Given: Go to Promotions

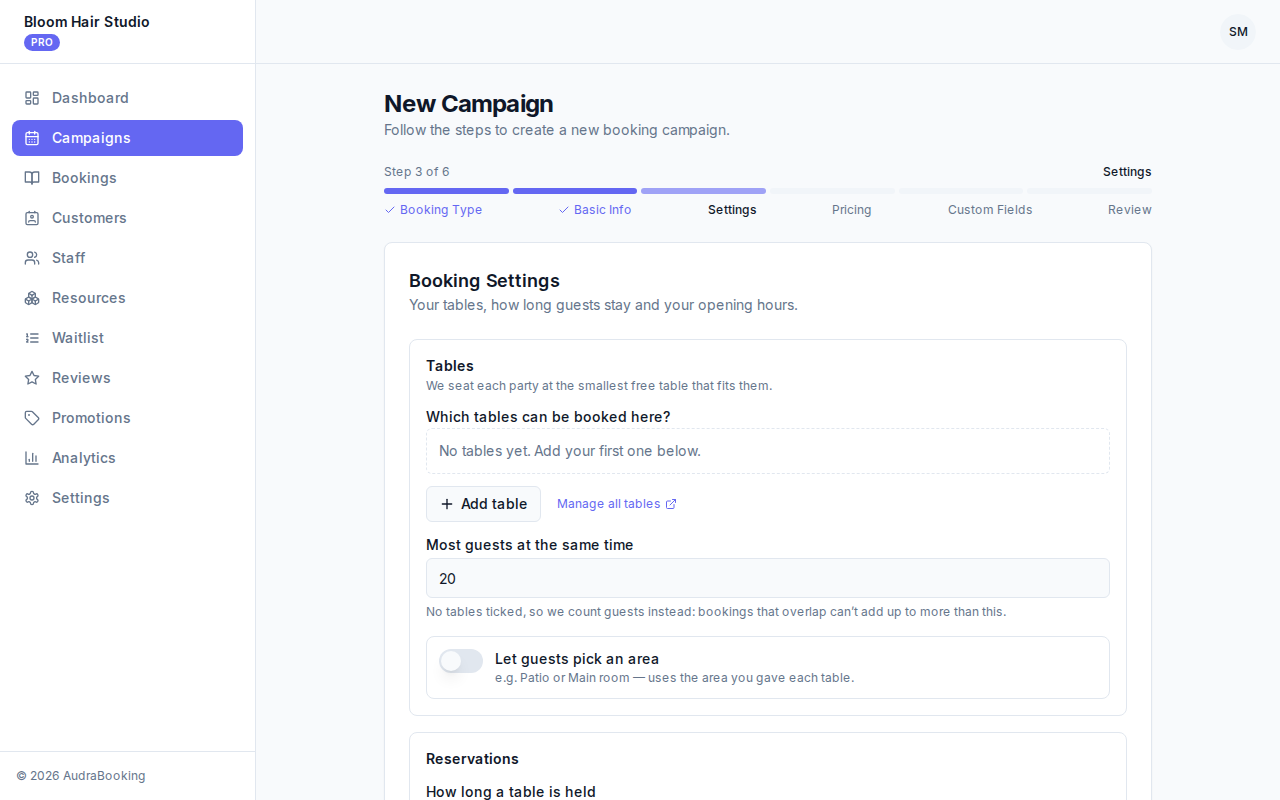Looking at the screenshot, I should (127, 418).
